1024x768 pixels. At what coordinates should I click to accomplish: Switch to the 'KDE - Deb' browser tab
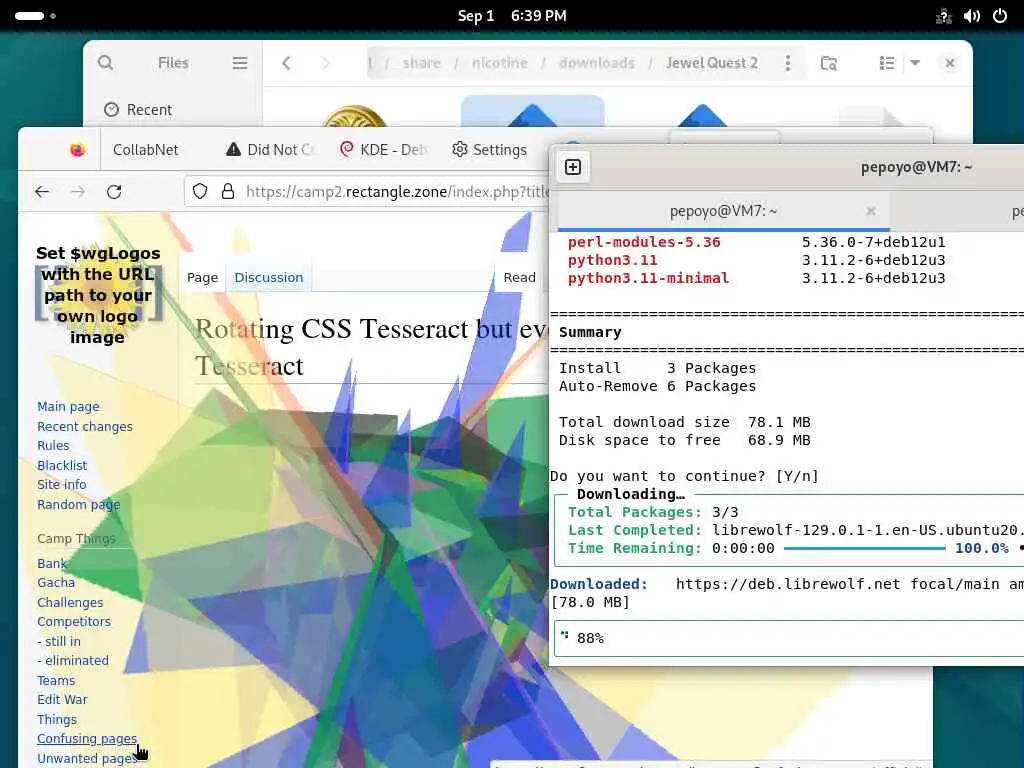click(384, 150)
